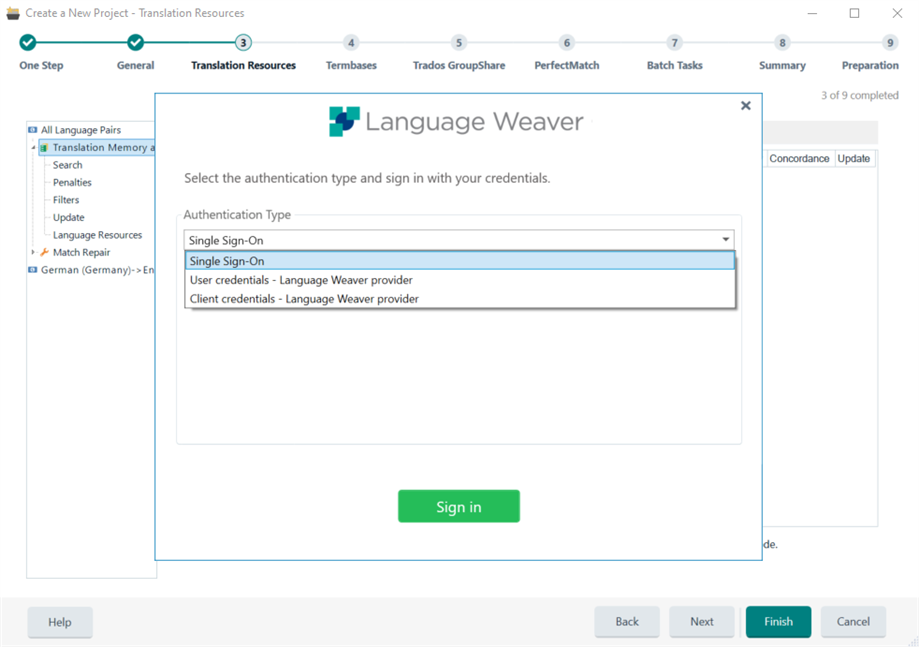Viewport: 919px width, 647px height.
Task: Select Language Resources in the tree
Action: [x=97, y=235]
